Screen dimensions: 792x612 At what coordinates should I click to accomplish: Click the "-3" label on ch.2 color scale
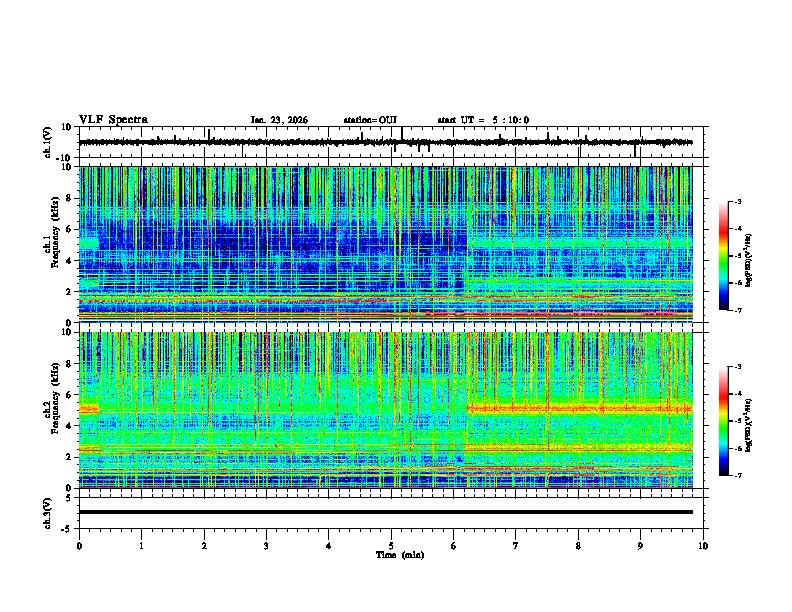(737, 367)
